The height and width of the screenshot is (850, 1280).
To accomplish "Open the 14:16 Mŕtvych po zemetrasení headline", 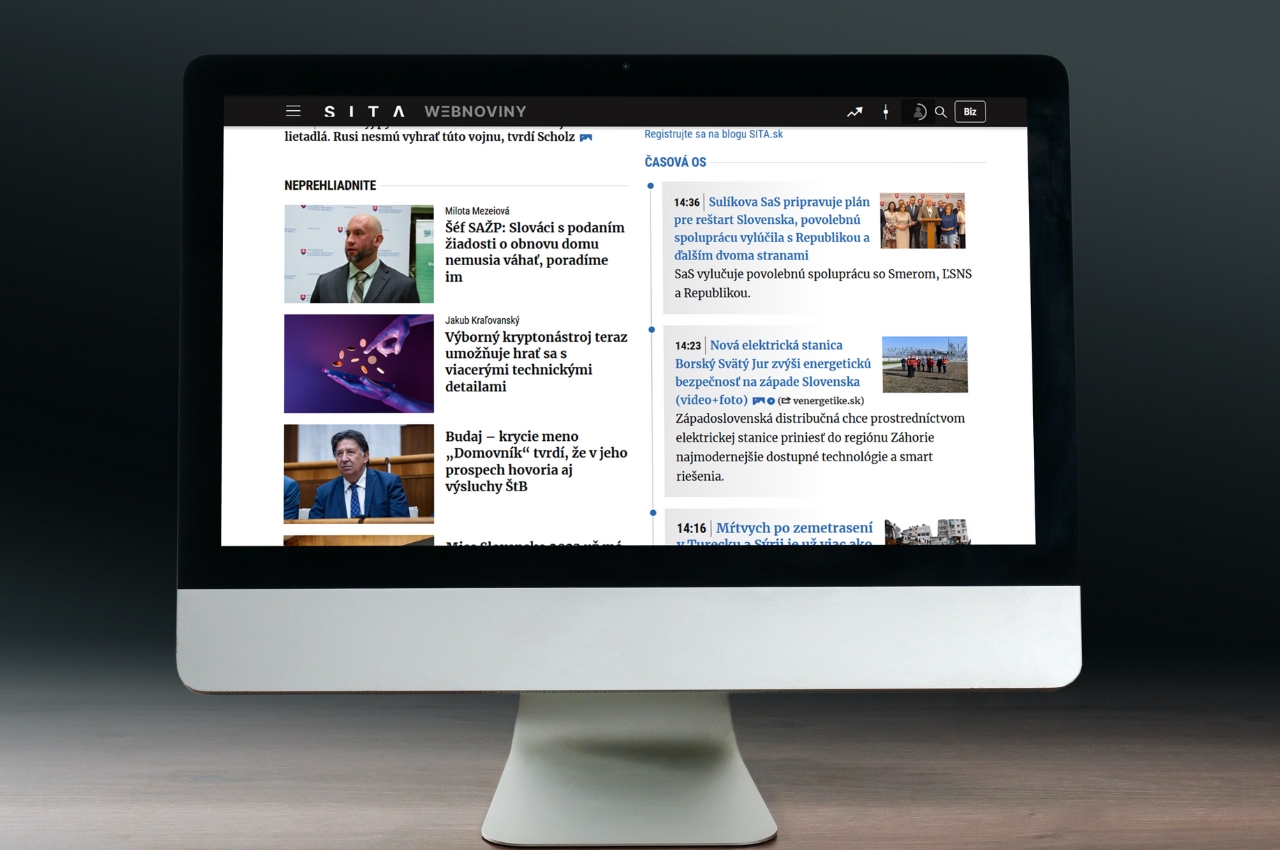I will tap(775, 535).
